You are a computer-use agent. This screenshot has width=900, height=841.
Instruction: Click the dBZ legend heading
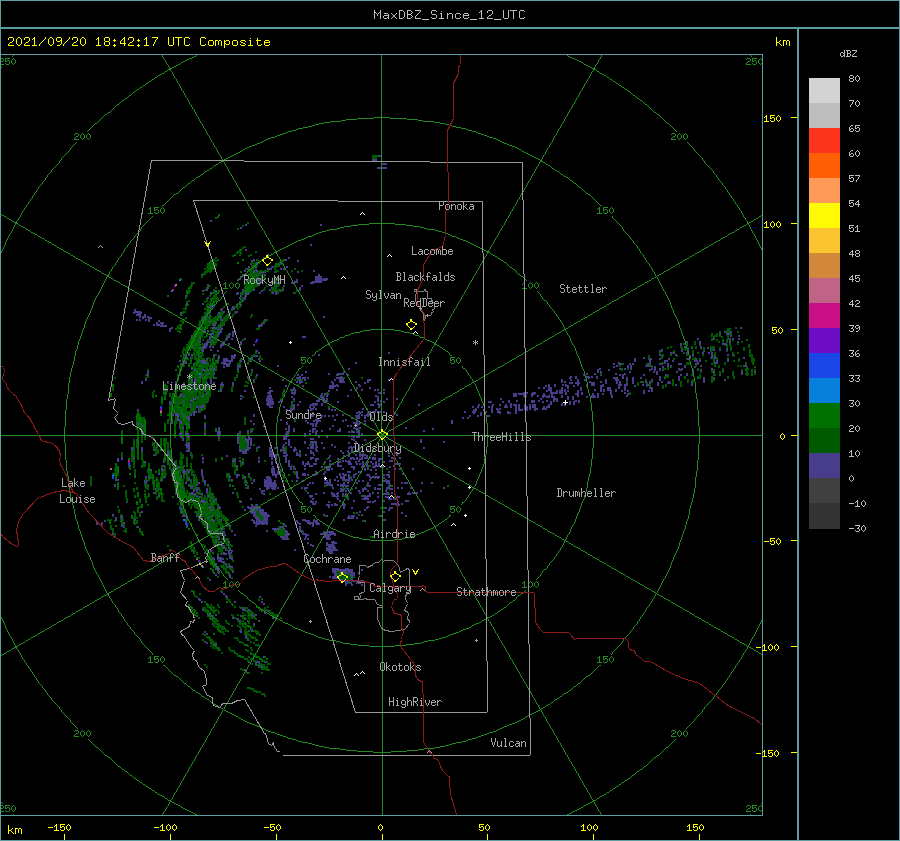tap(848, 54)
